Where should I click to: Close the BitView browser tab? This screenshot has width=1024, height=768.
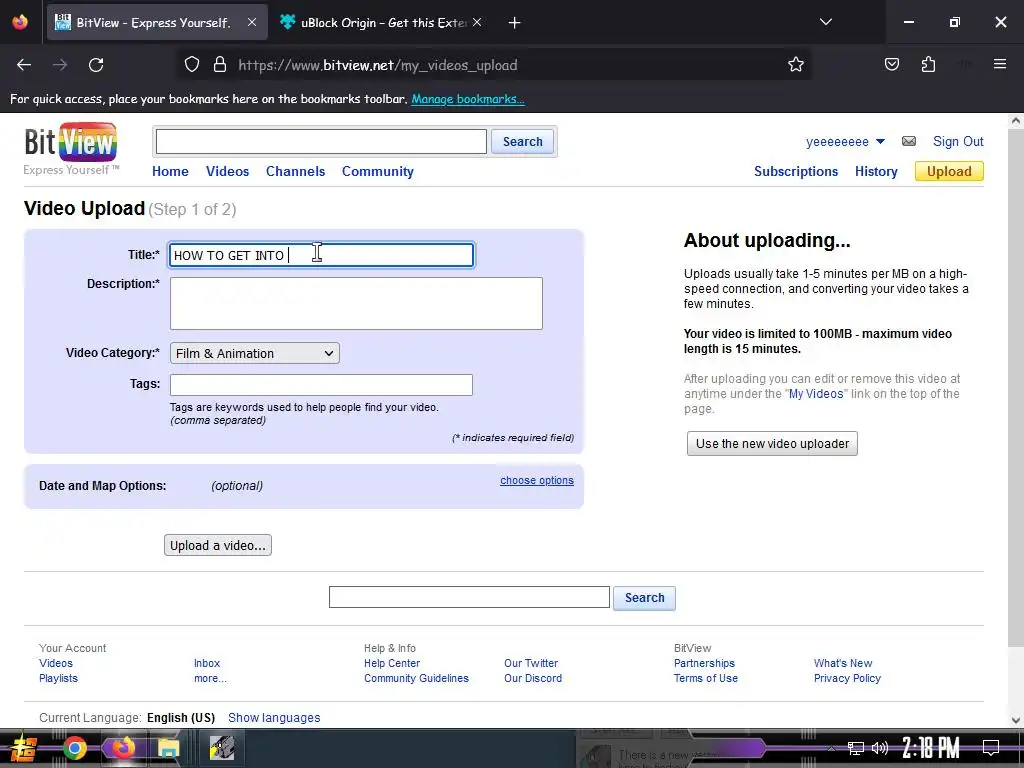(251, 22)
